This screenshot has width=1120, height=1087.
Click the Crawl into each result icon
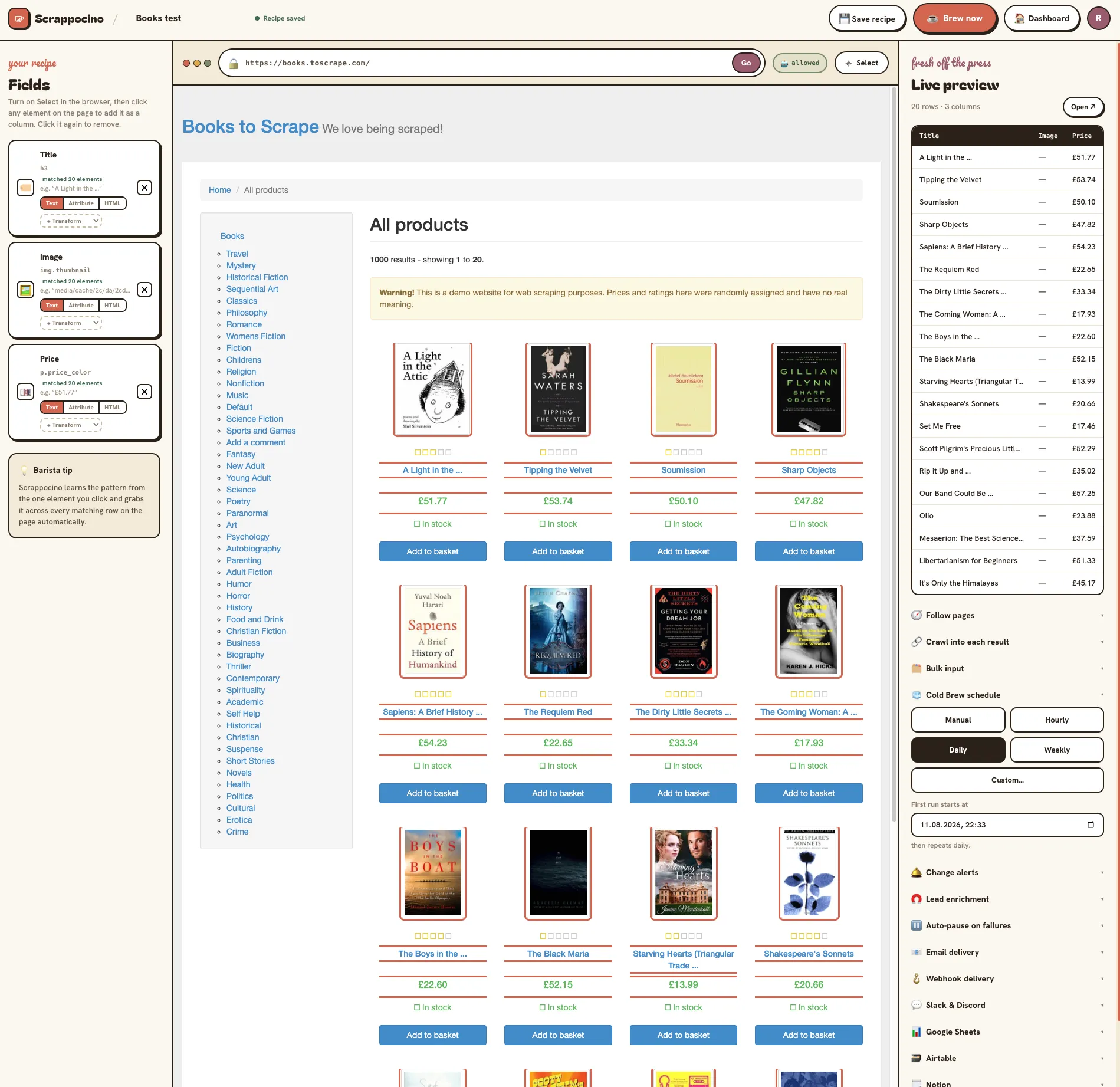click(x=917, y=642)
